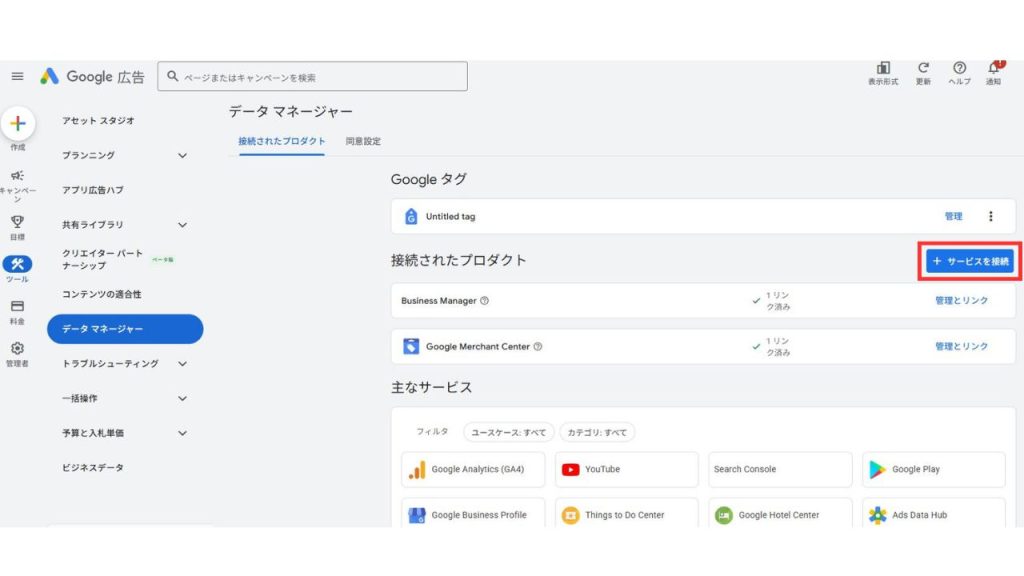Open the hamburger navigation menu icon

[x=16, y=75]
